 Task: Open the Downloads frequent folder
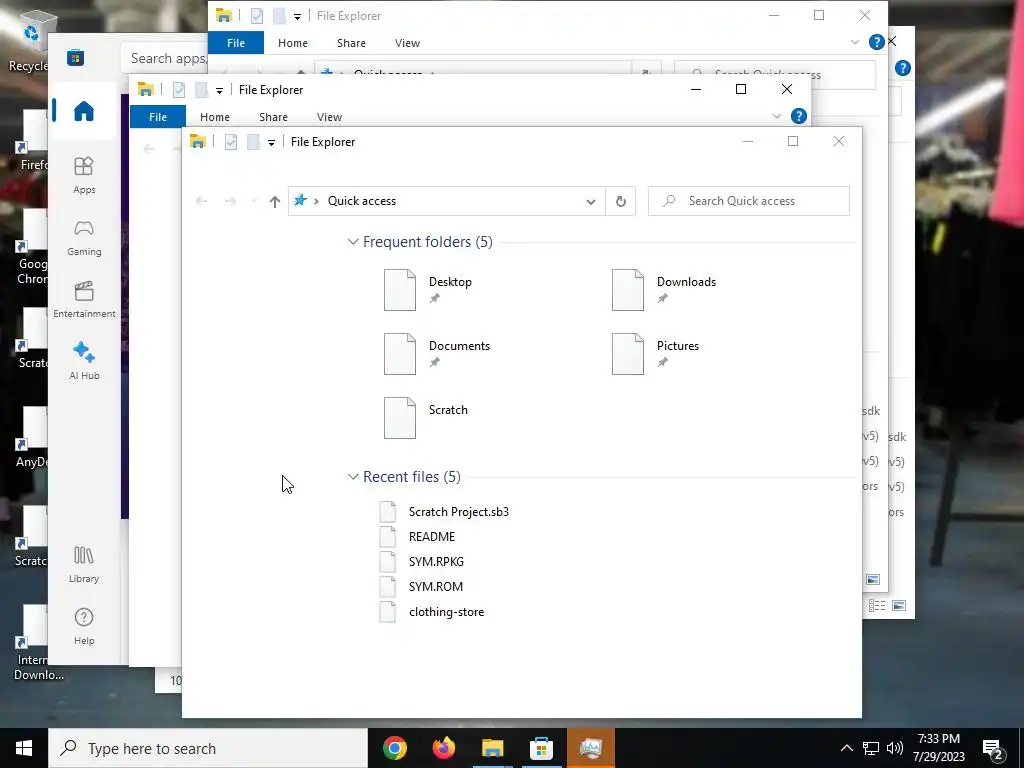(x=664, y=289)
